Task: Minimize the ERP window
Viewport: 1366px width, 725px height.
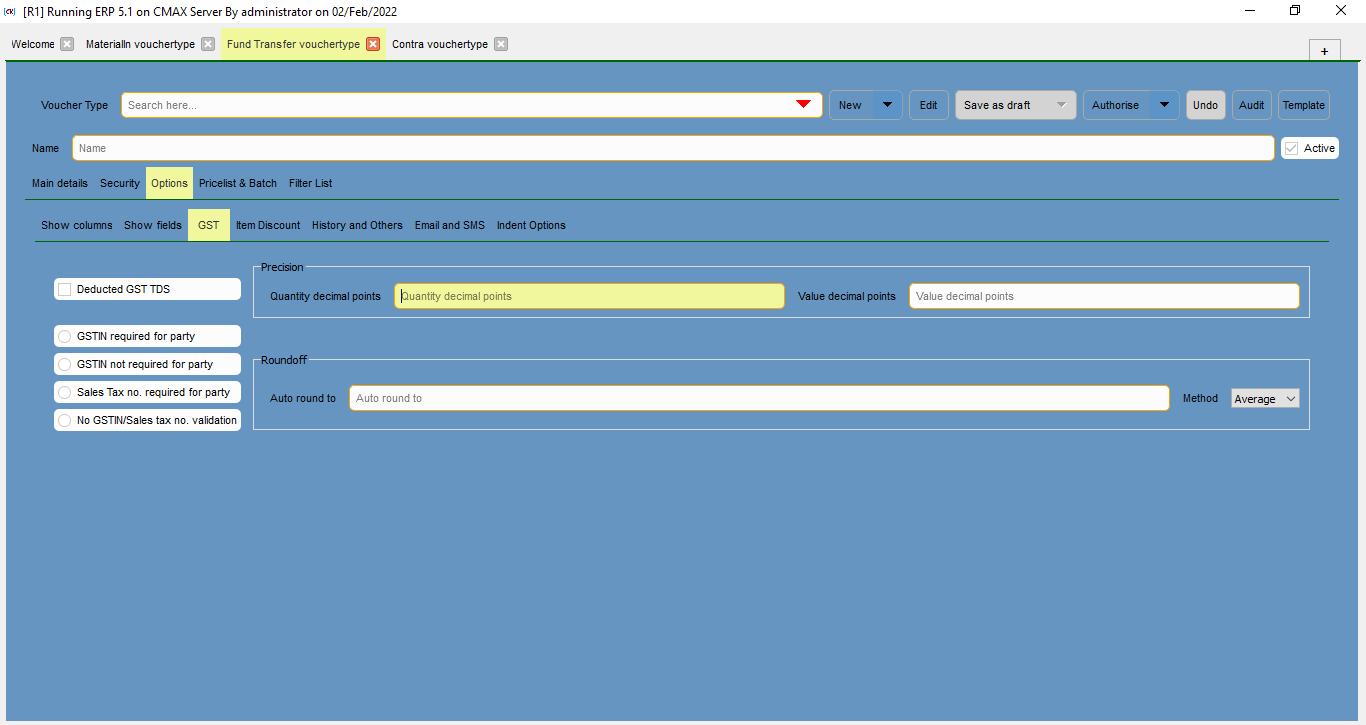Action: 1250,10
